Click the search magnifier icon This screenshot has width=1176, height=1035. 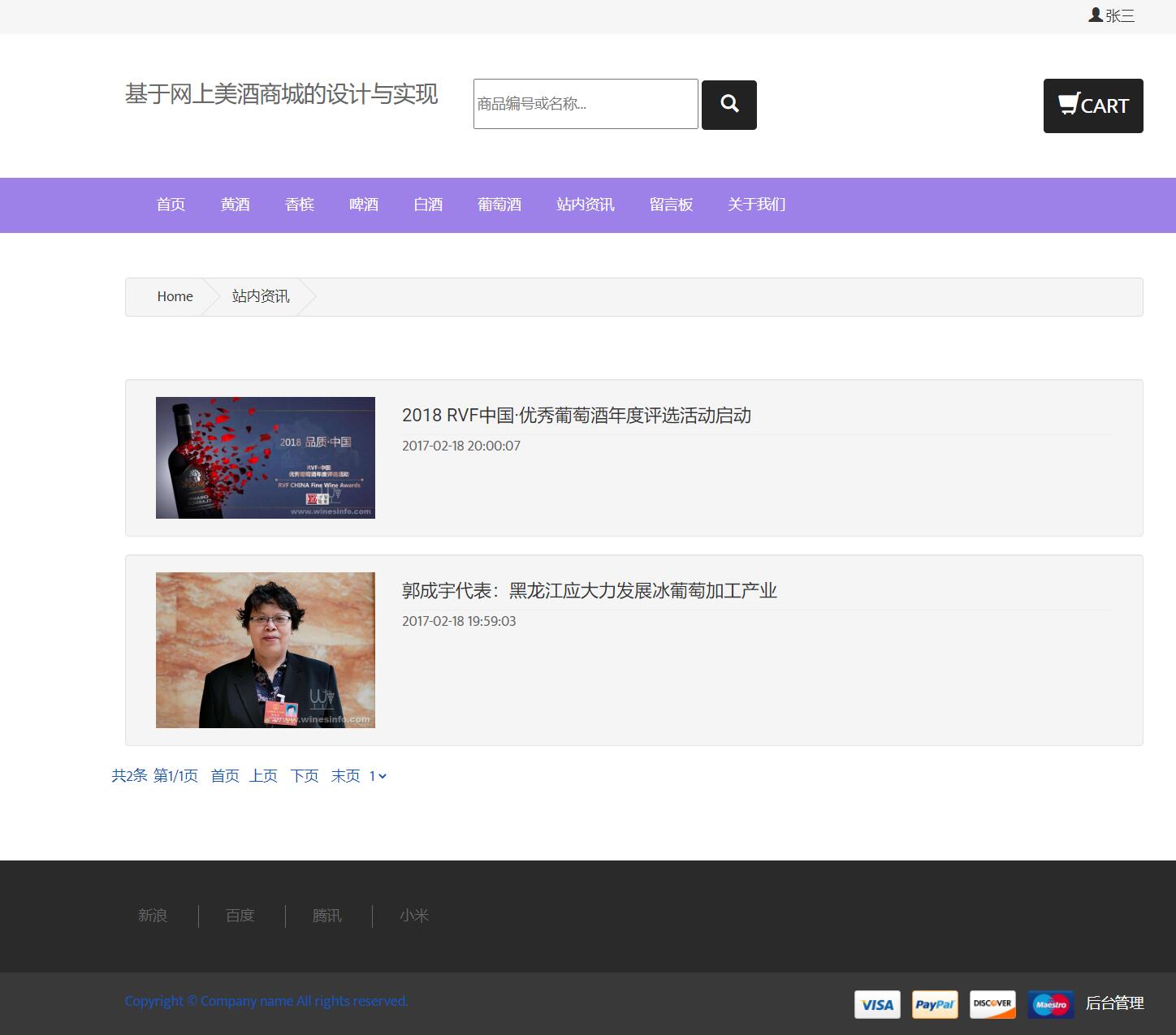click(x=729, y=104)
